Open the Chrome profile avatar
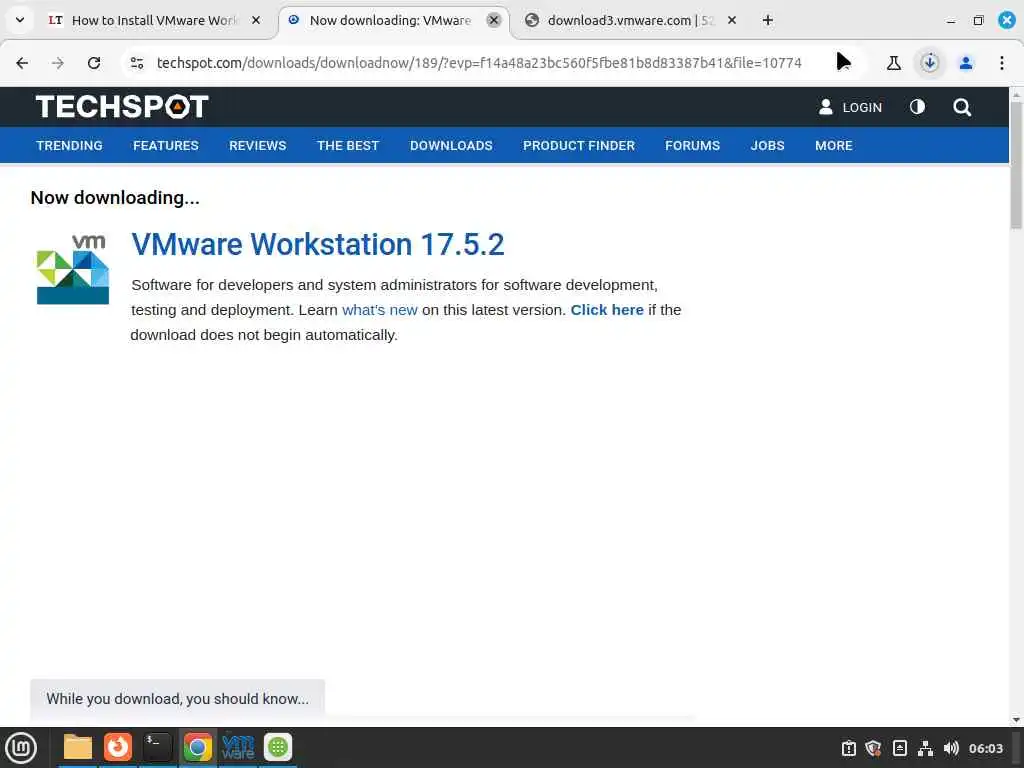The height and width of the screenshot is (768, 1024). coord(966,63)
